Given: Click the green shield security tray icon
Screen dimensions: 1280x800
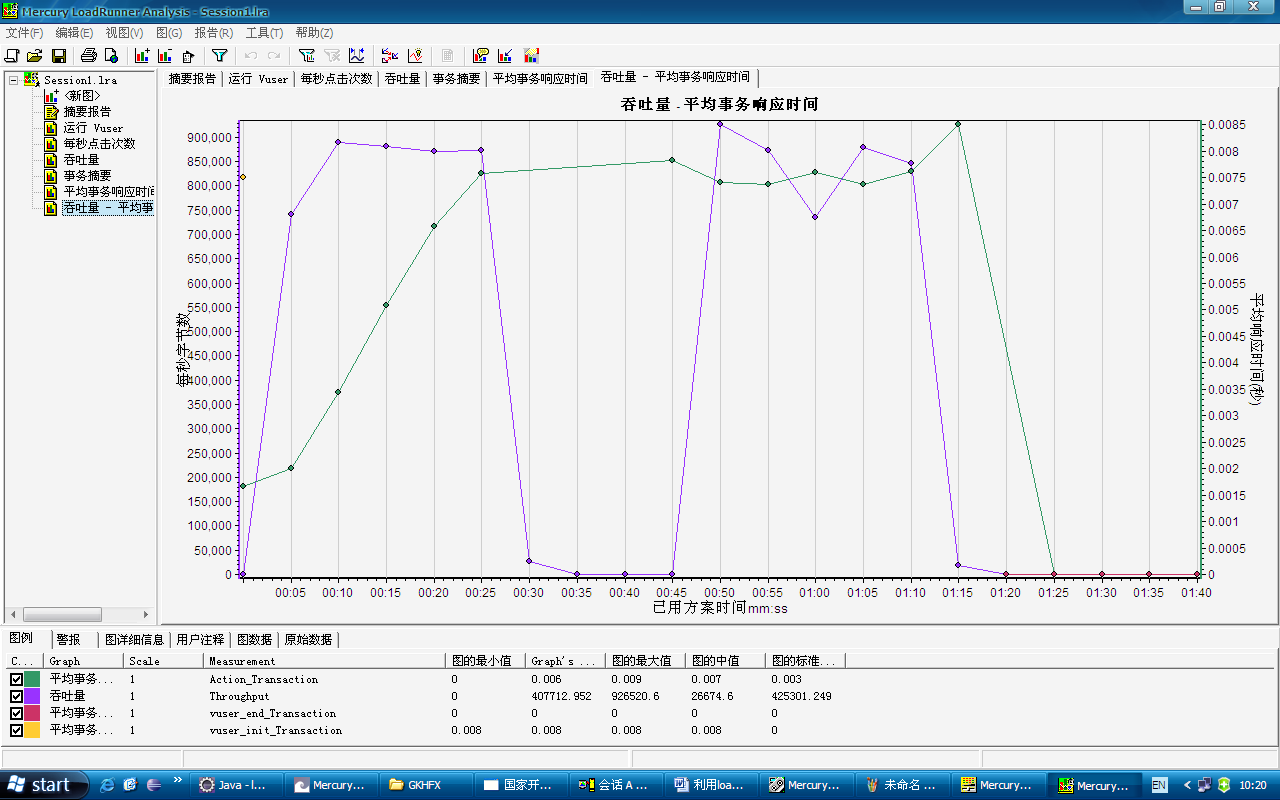Looking at the screenshot, I should point(1225,785).
